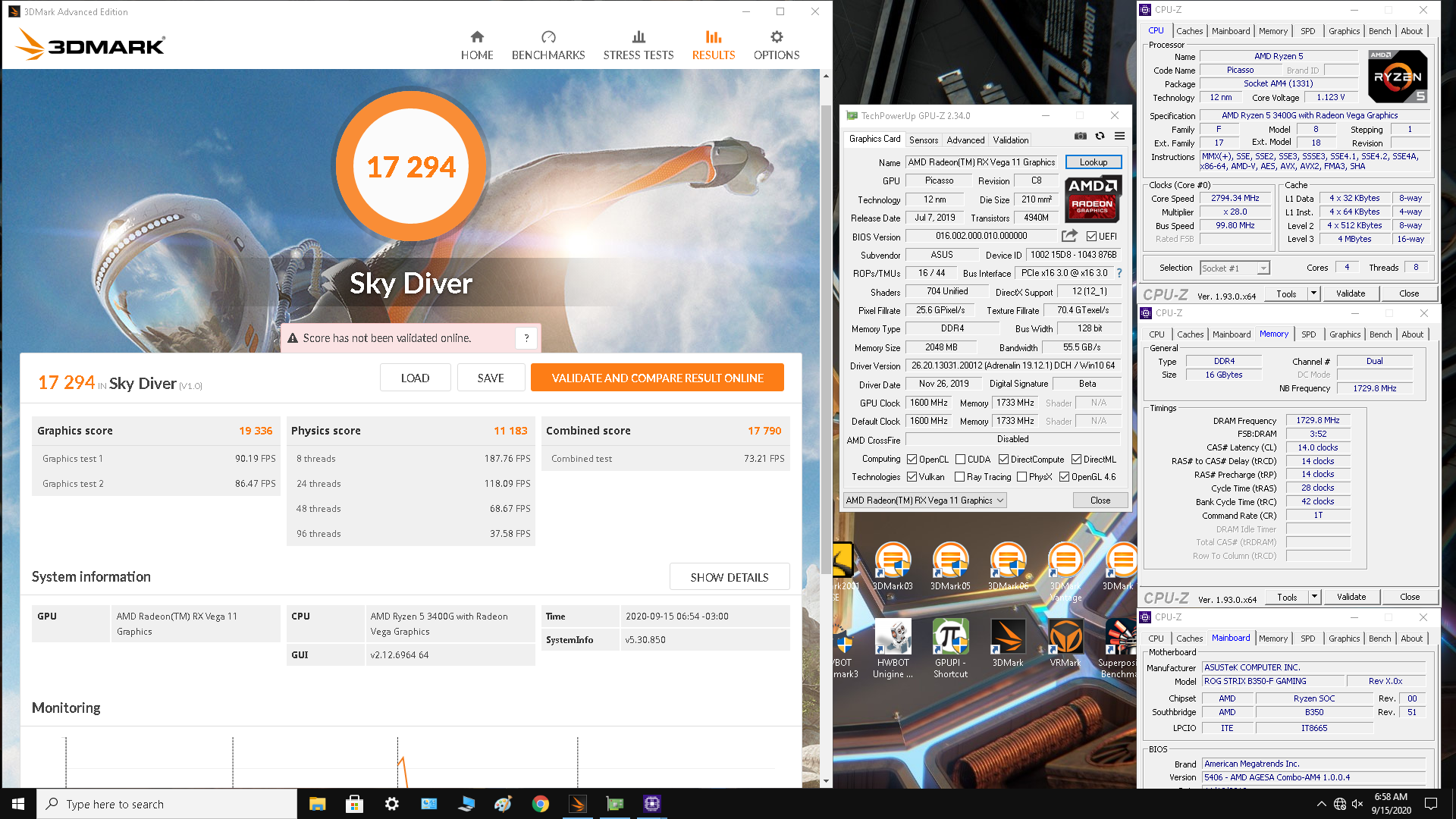Open VRMark desktop shortcut
This screenshot has width=1456, height=819.
1065,643
